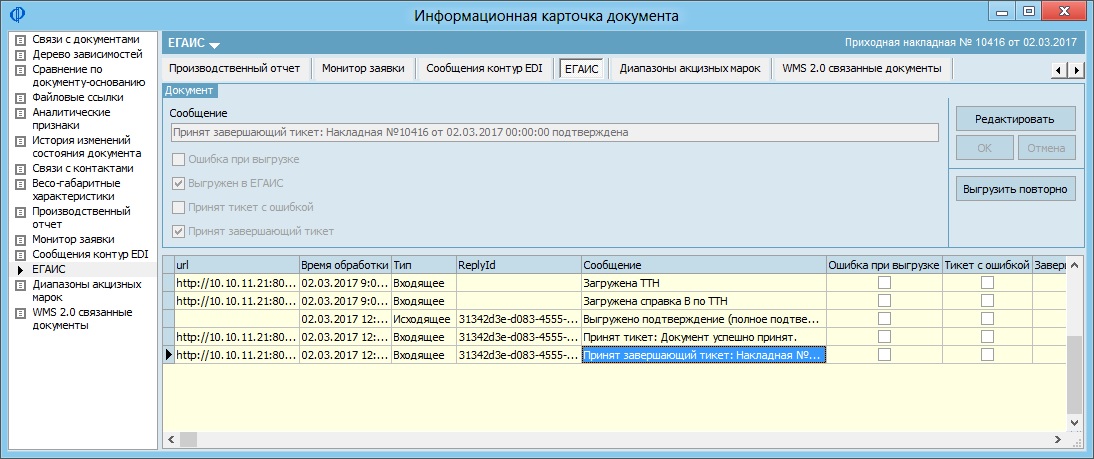The image size is (1094, 459).
Task: Open Дерево зависимостей in sidebar
Action: pos(87,54)
